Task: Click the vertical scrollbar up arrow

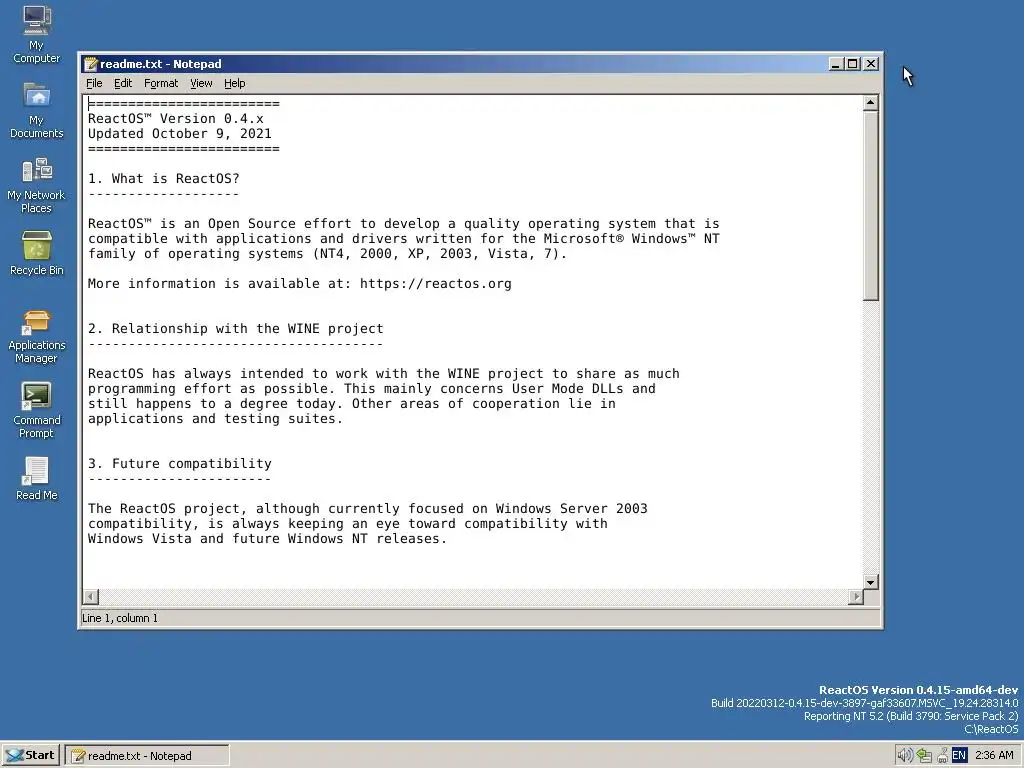Action: pos(871,103)
